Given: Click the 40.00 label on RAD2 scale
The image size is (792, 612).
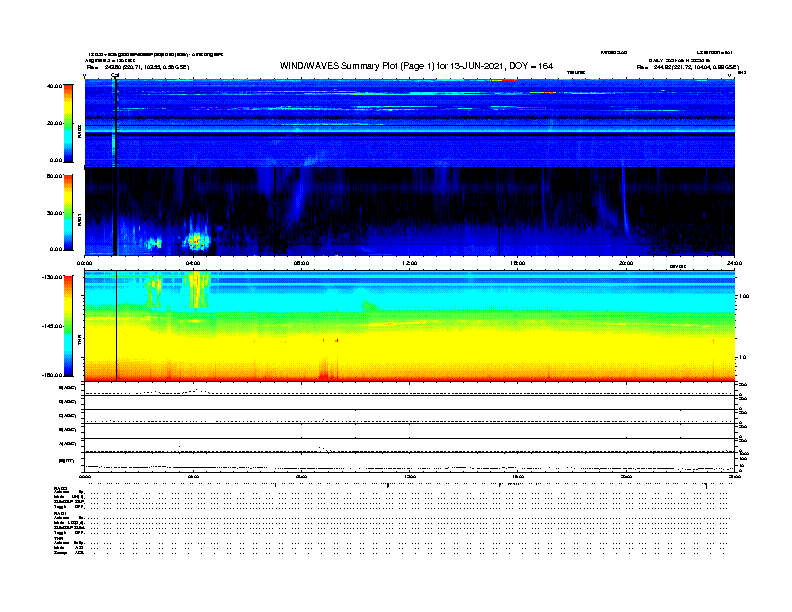Looking at the screenshot, I should [54, 86].
